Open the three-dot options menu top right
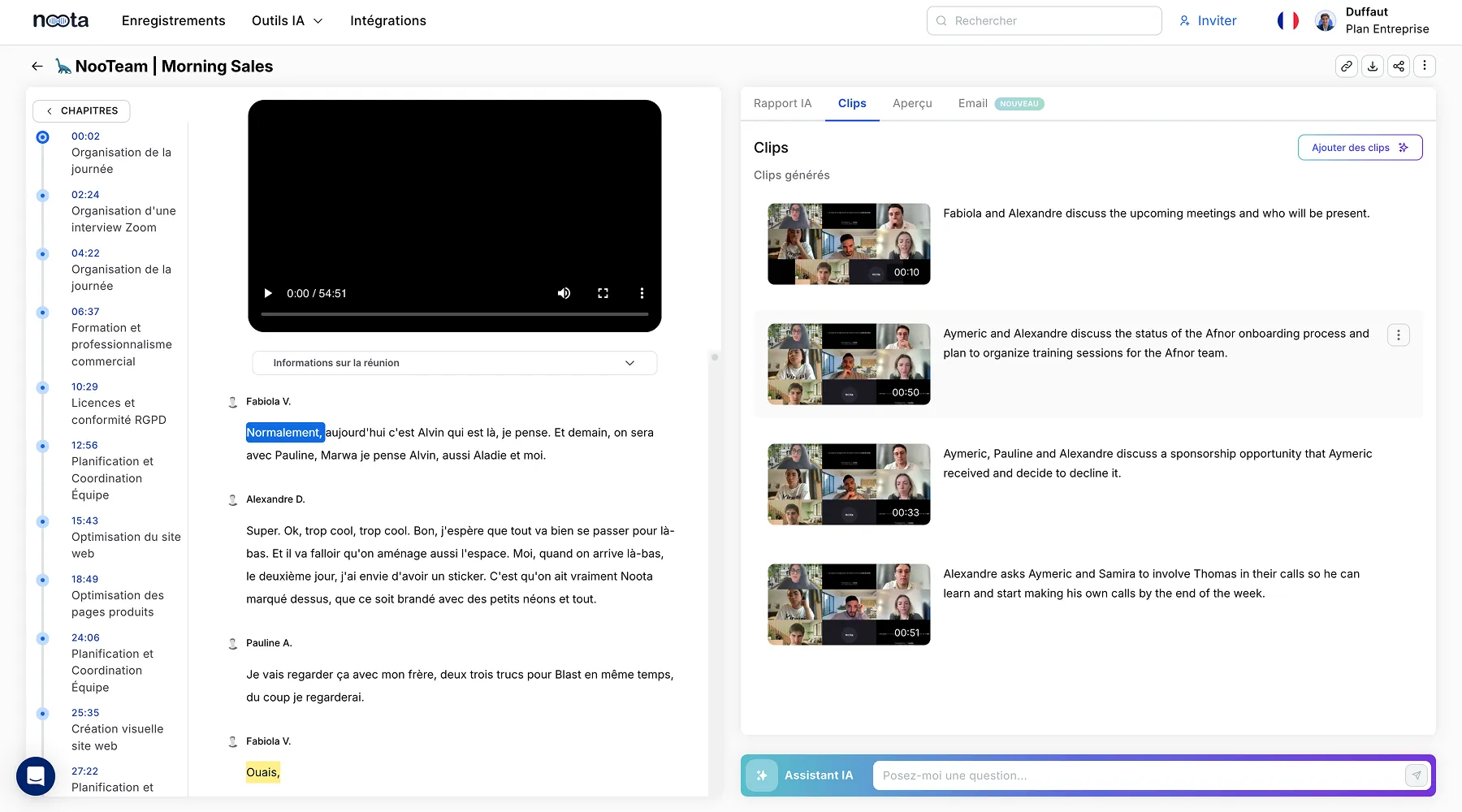This screenshot has height=812, width=1462. coord(1424,66)
